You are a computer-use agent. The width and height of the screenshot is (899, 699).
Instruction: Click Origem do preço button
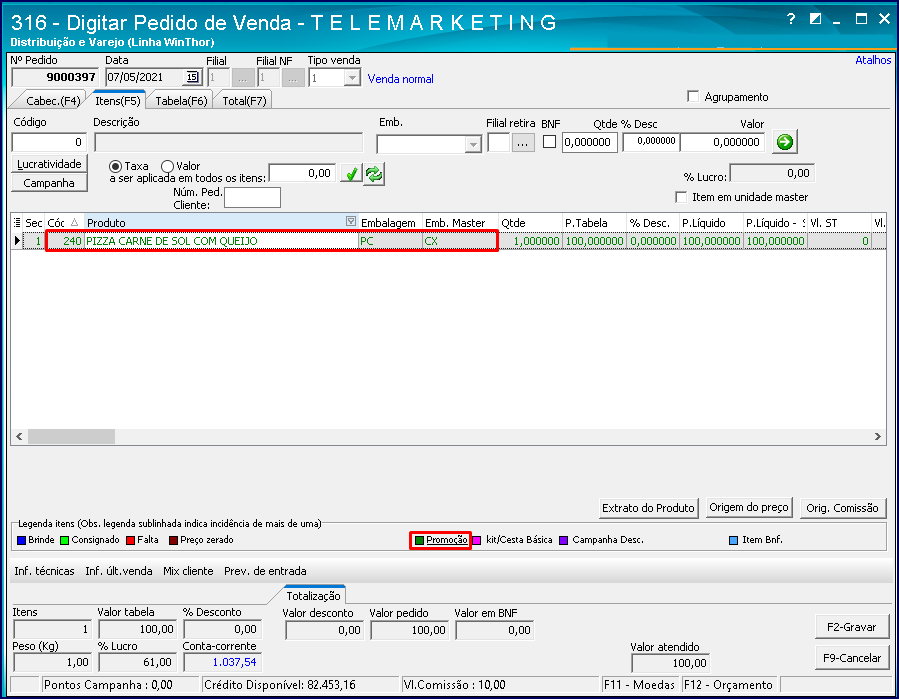(x=749, y=507)
